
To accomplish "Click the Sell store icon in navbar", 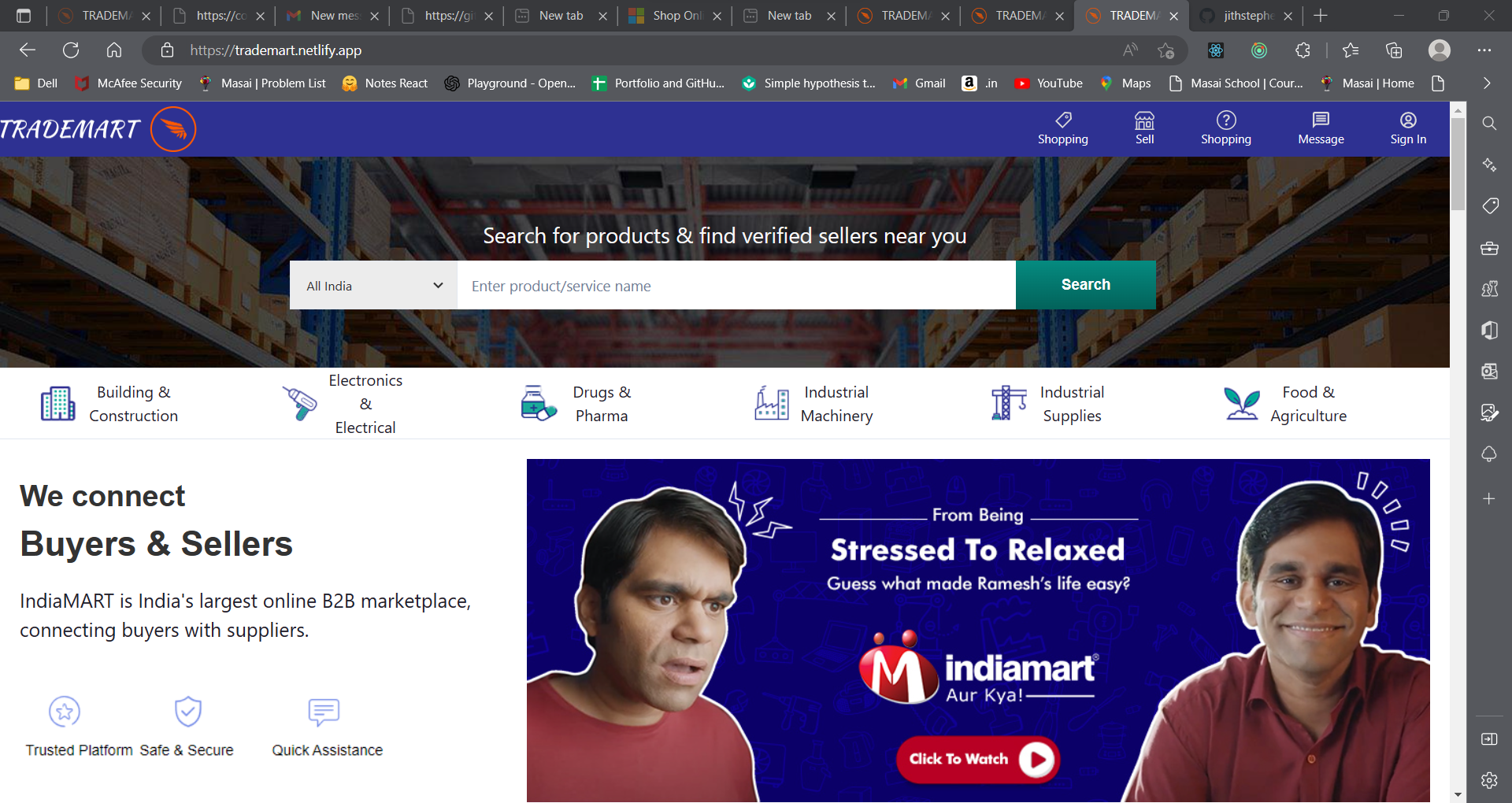I will pyautogui.click(x=1144, y=120).
